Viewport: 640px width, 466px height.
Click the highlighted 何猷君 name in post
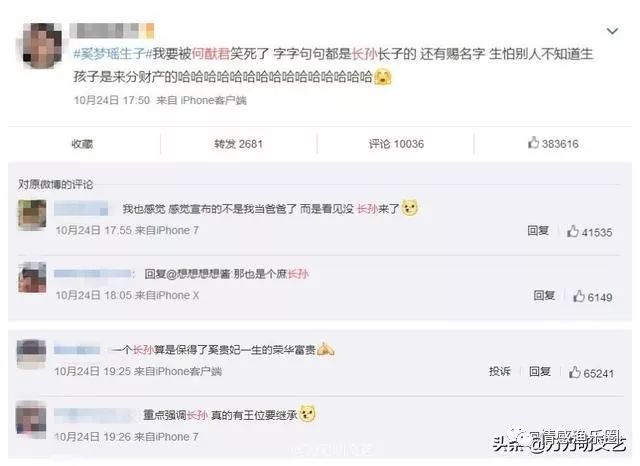[211, 53]
